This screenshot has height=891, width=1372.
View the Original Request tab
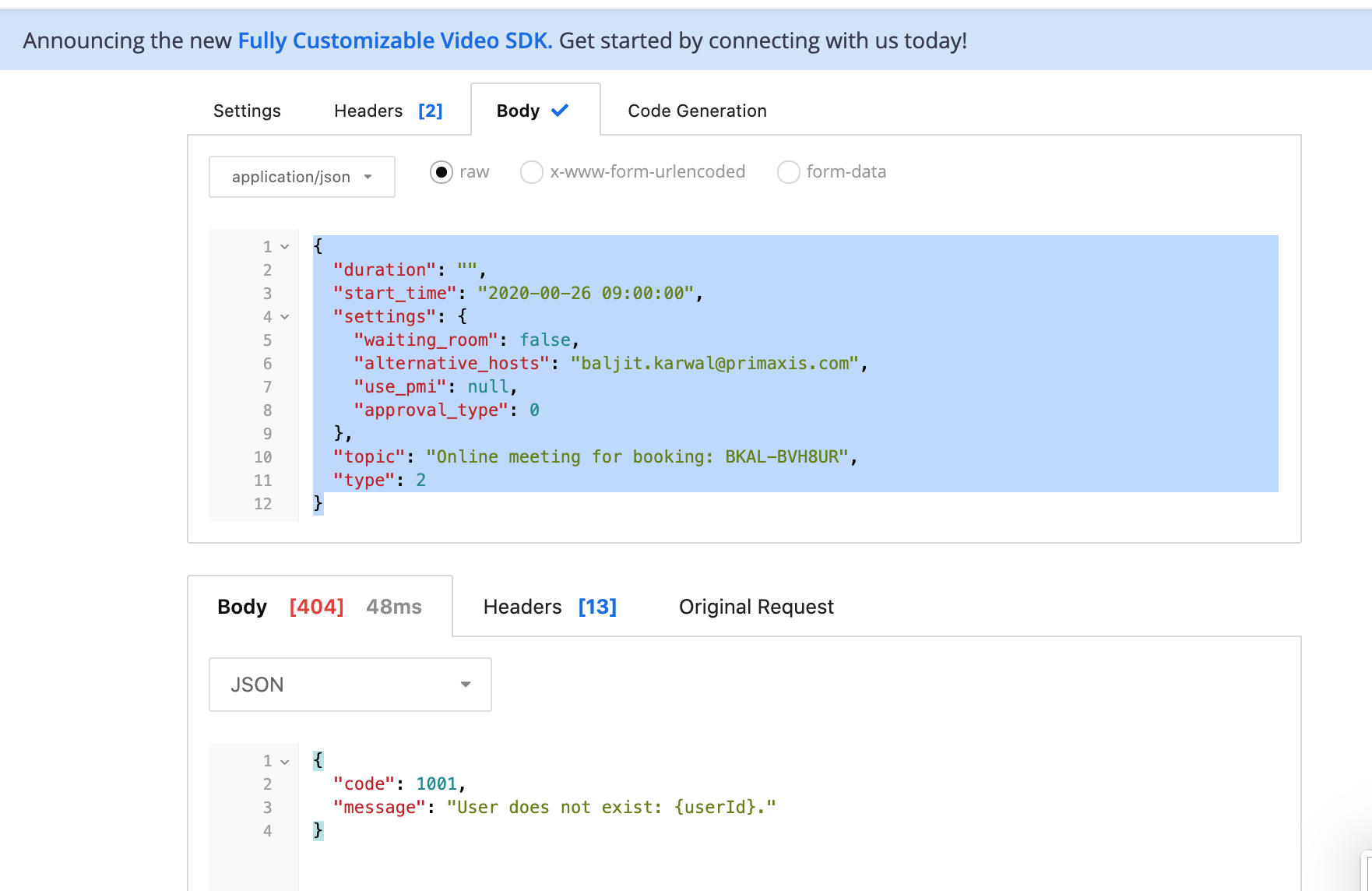pos(756,607)
